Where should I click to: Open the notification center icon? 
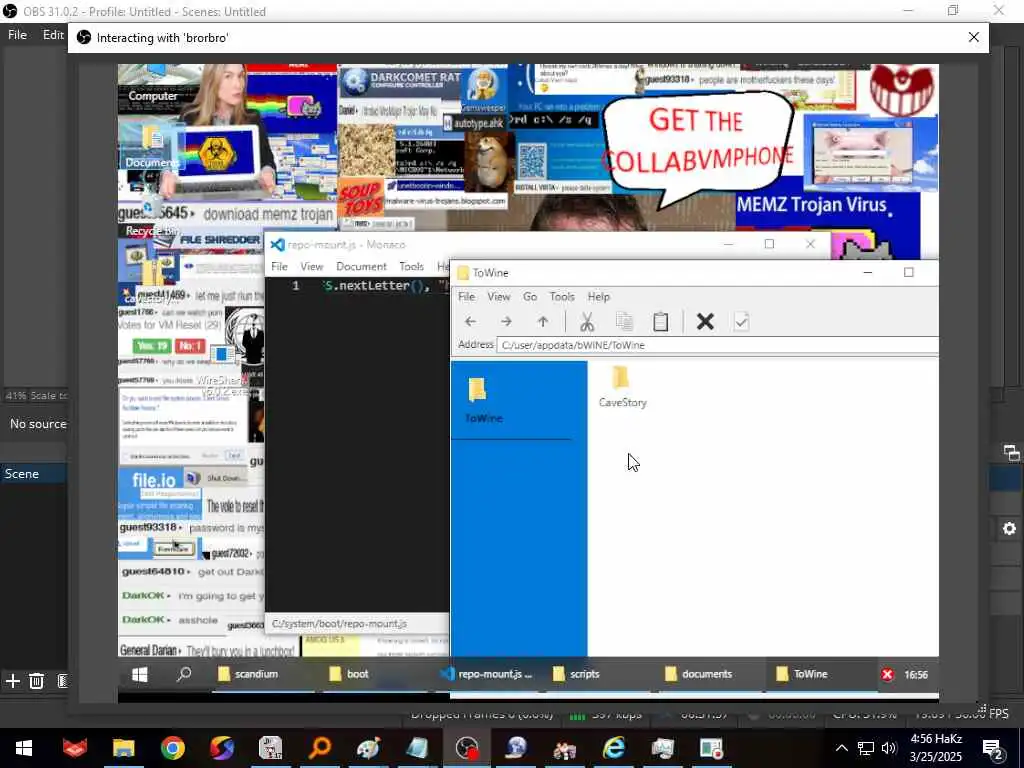992,749
